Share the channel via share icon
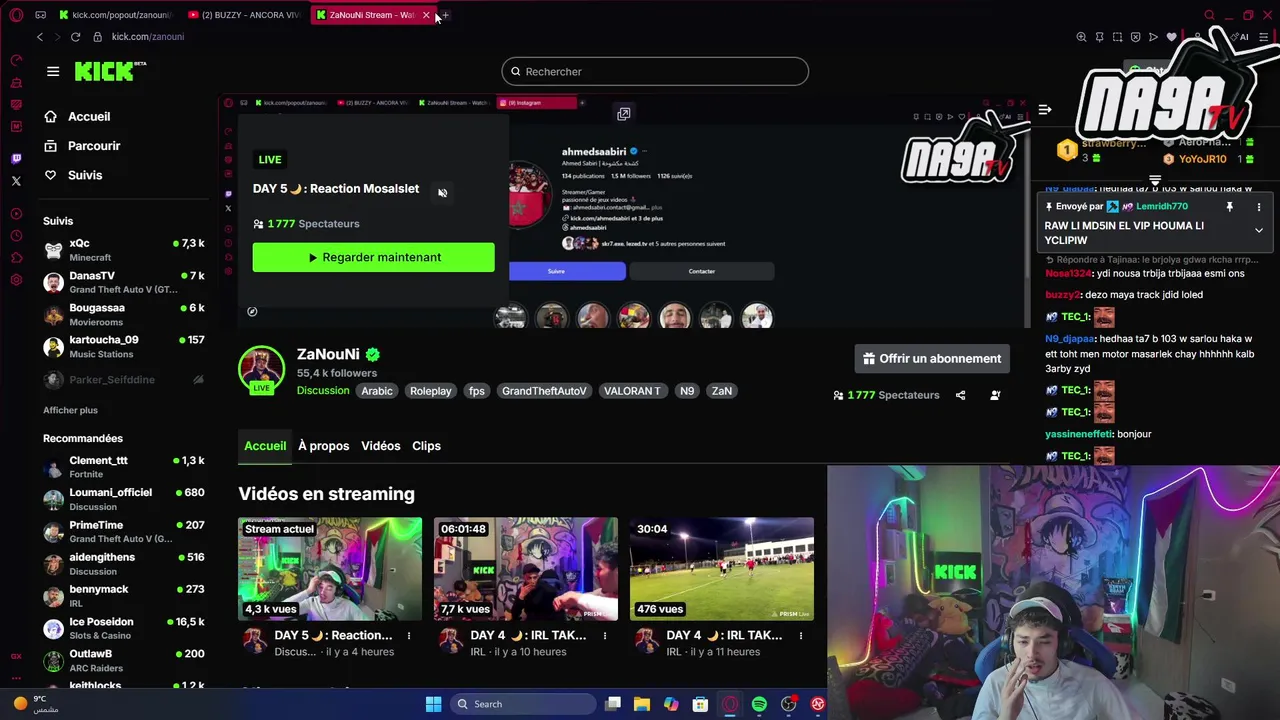 click(x=960, y=395)
